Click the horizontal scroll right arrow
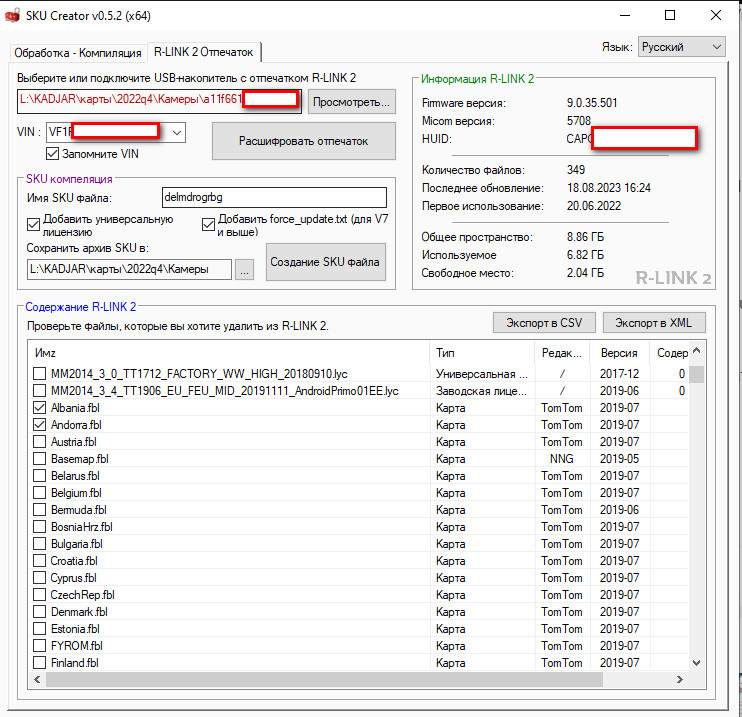This screenshot has width=742, height=717. pyautogui.click(x=680, y=680)
